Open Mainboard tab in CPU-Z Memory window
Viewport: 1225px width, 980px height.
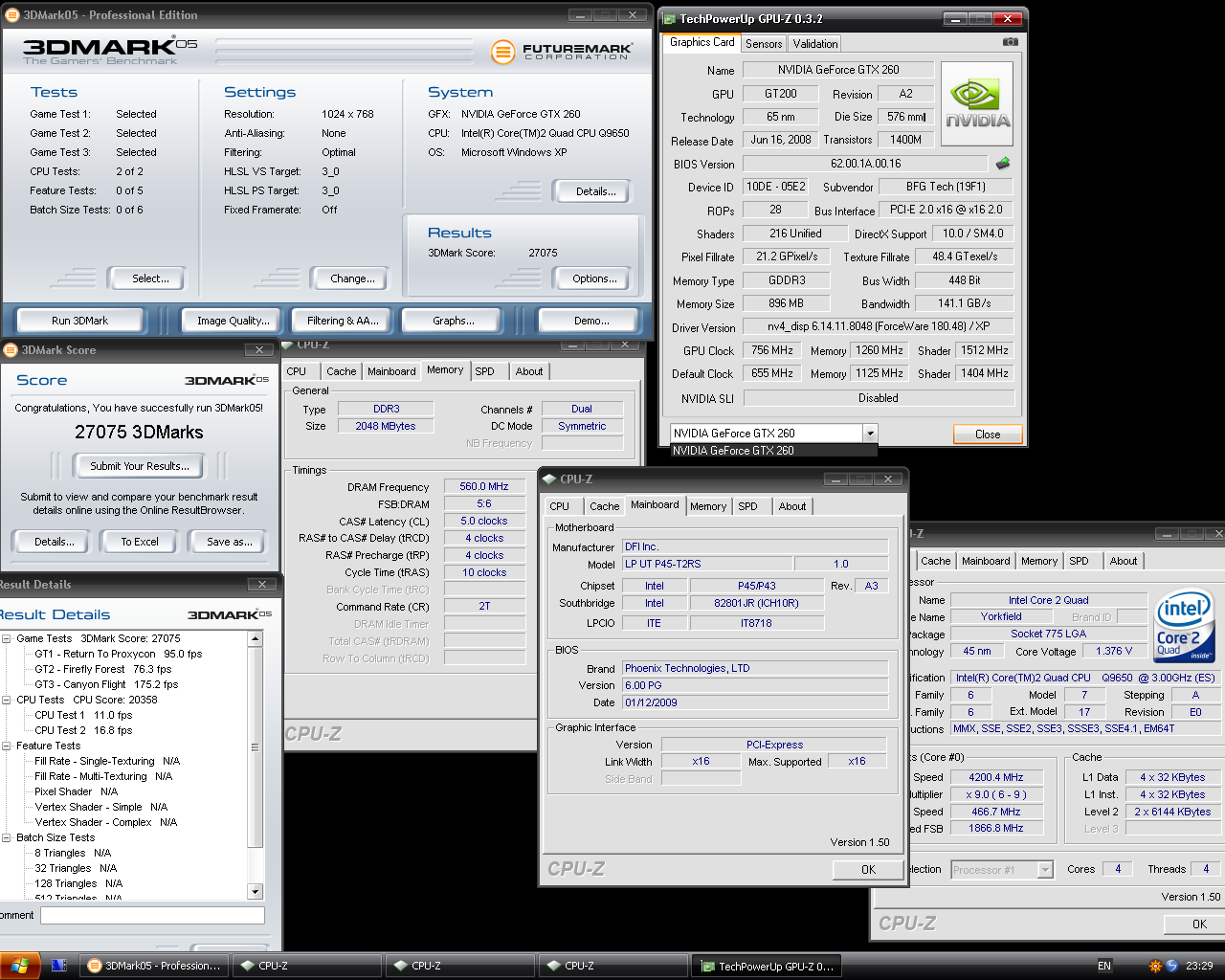click(x=391, y=371)
